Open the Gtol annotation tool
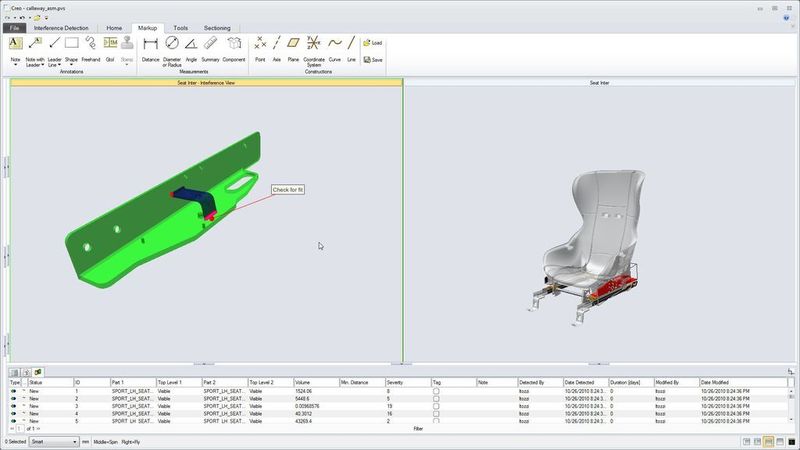Image resolution: width=800 pixels, height=450 pixels. click(x=110, y=46)
